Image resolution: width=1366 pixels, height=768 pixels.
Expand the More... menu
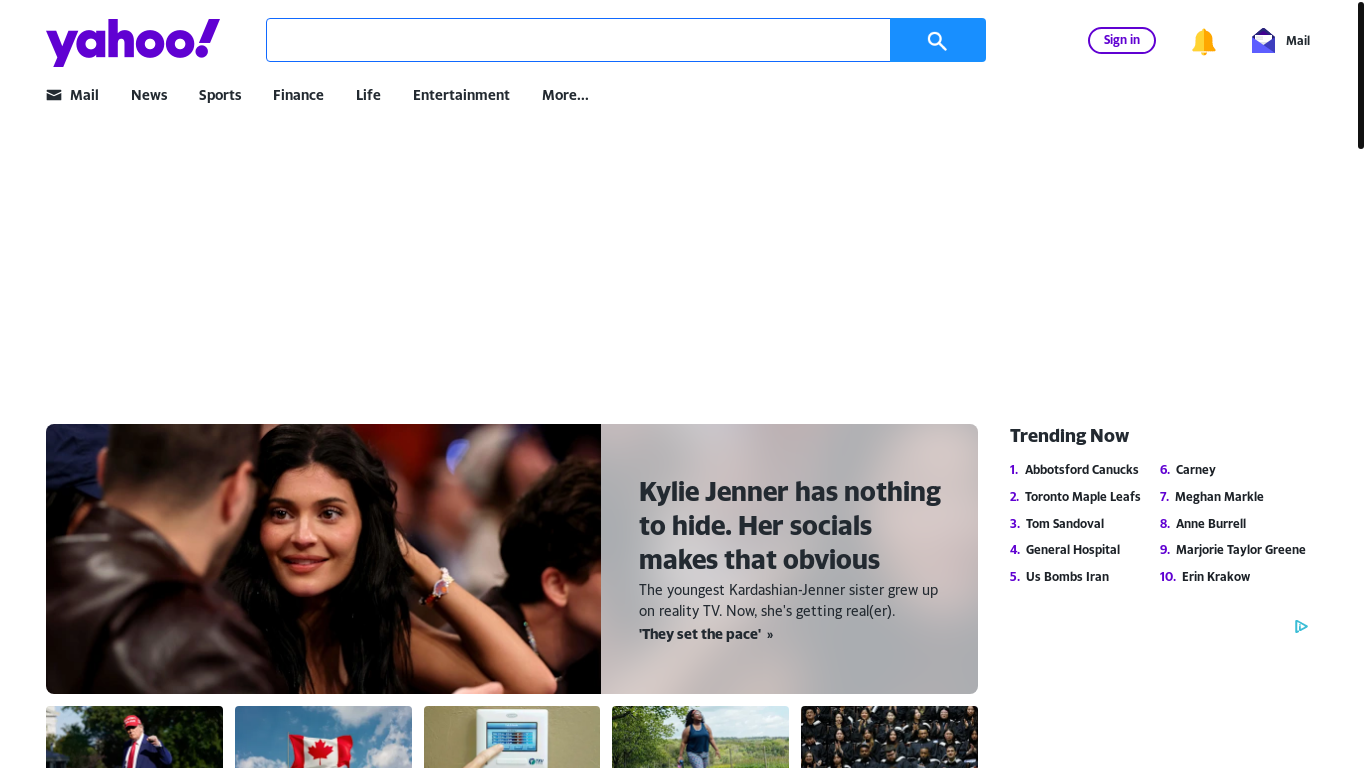[x=565, y=95]
